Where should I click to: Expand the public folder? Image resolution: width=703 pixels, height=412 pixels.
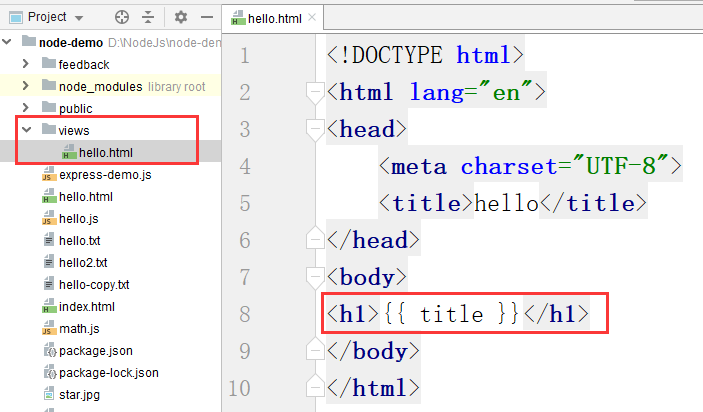tap(26, 108)
